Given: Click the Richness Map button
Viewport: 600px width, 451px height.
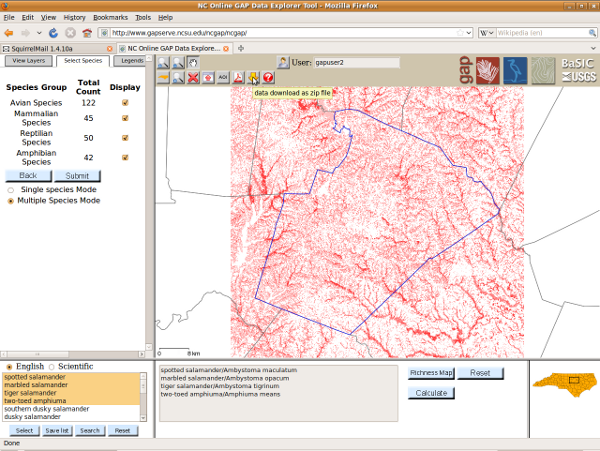Looking at the screenshot, I should click(431, 373).
